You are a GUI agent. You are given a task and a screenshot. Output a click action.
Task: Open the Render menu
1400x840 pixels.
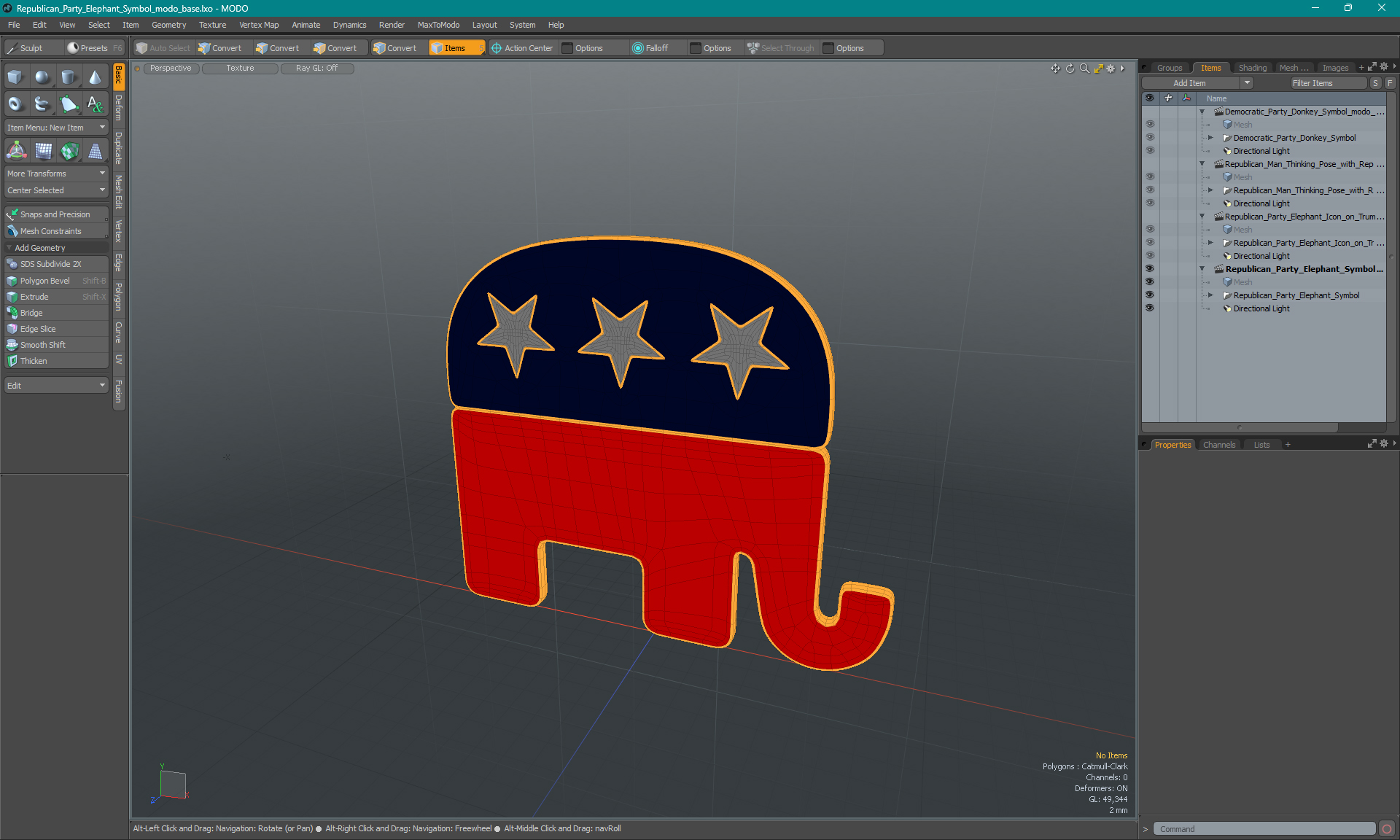(x=392, y=25)
